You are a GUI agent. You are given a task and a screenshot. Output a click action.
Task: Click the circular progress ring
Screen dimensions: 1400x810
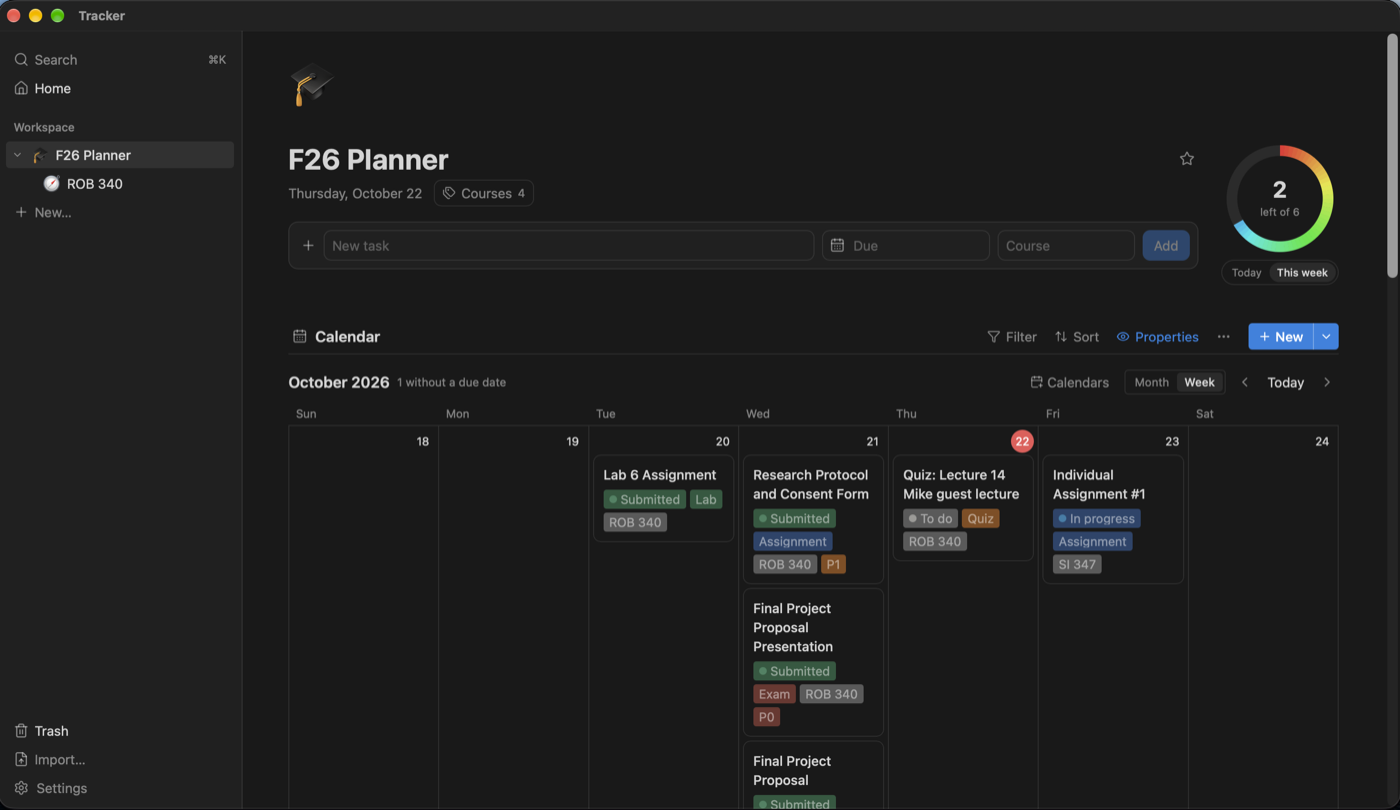pos(1279,199)
